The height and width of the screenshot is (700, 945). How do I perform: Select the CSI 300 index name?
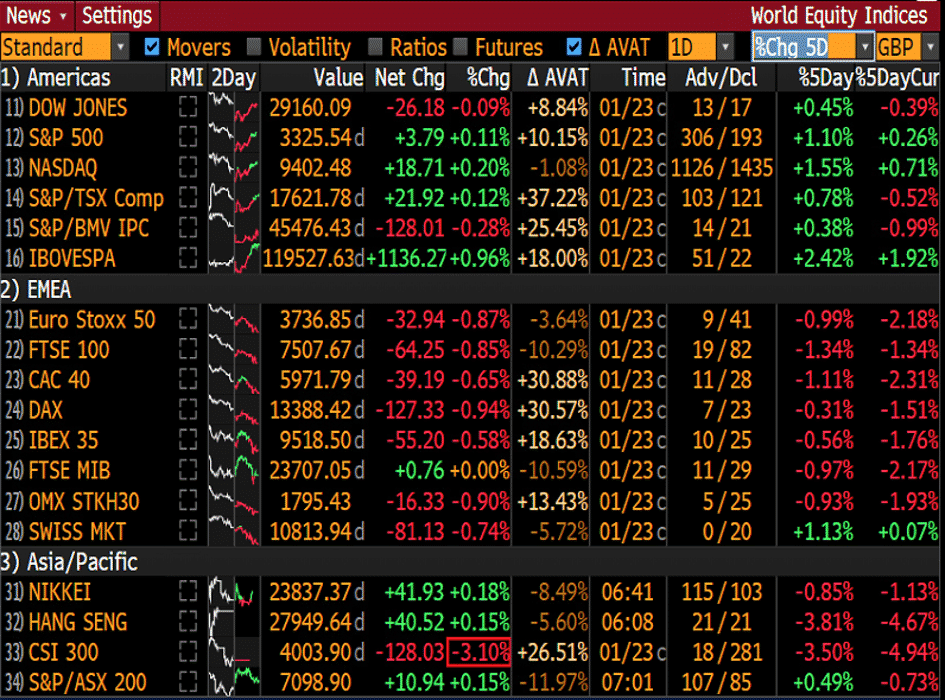(63, 652)
